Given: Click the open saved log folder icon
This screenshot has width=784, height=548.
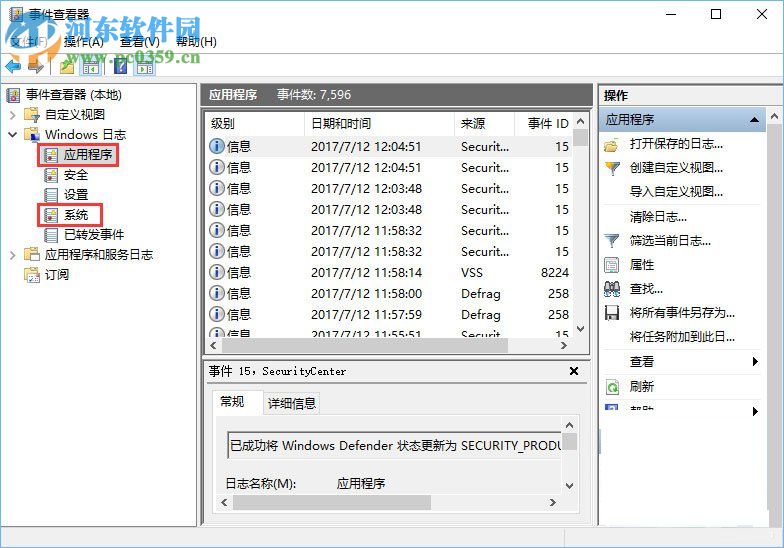Looking at the screenshot, I should click(612, 145).
